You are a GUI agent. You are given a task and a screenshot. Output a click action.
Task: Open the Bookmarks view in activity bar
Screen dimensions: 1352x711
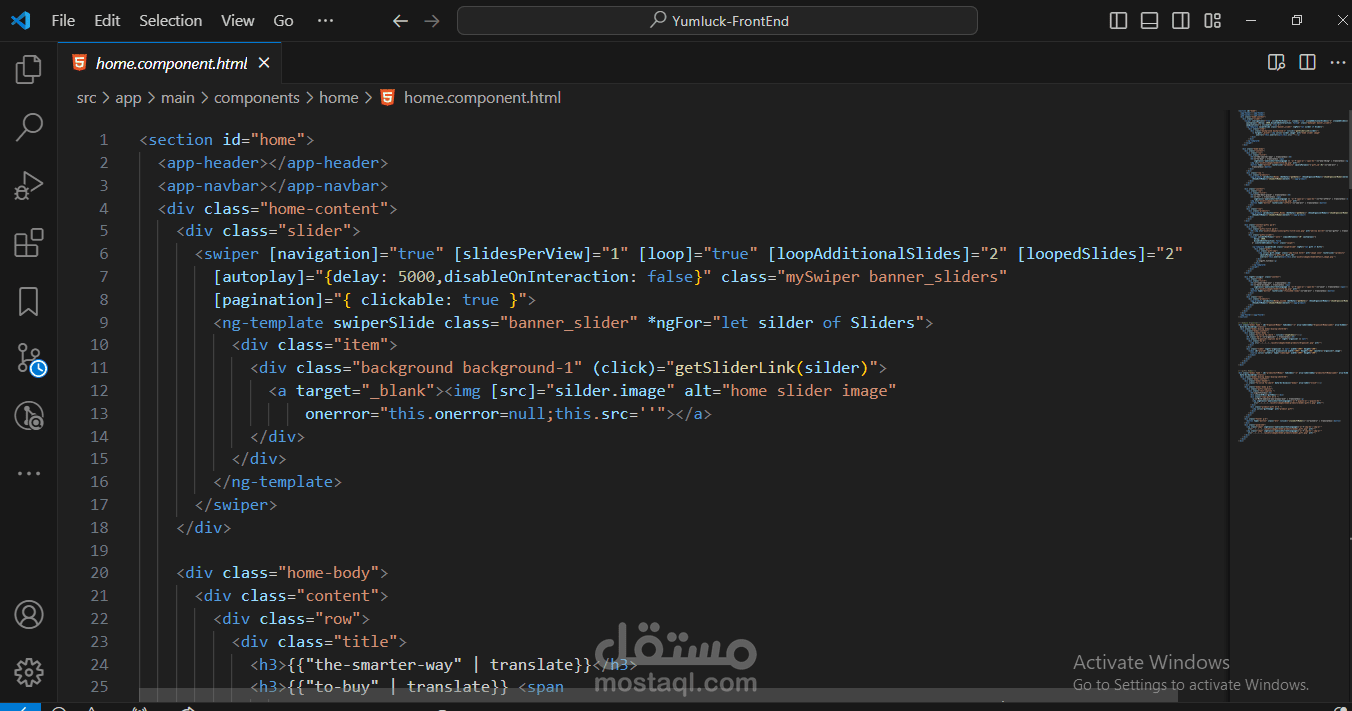tap(29, 301)
